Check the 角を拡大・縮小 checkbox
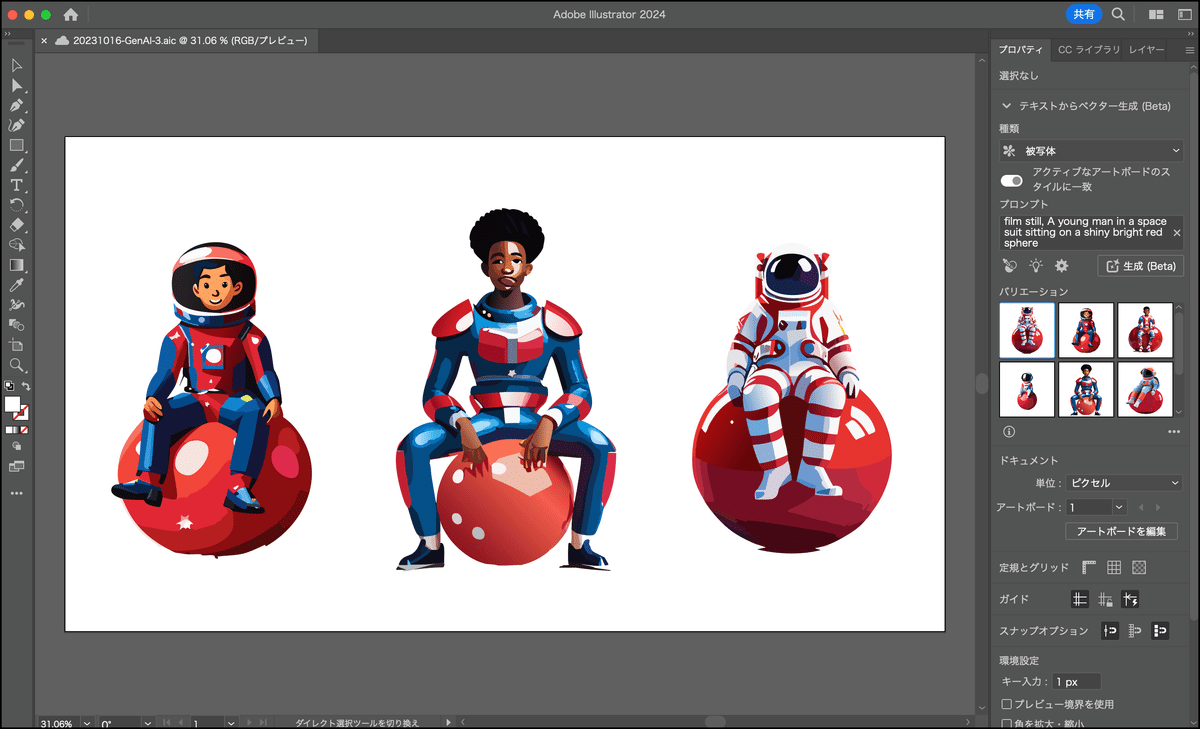This screenshot has width=1200, height=729. coord(1007,723)
